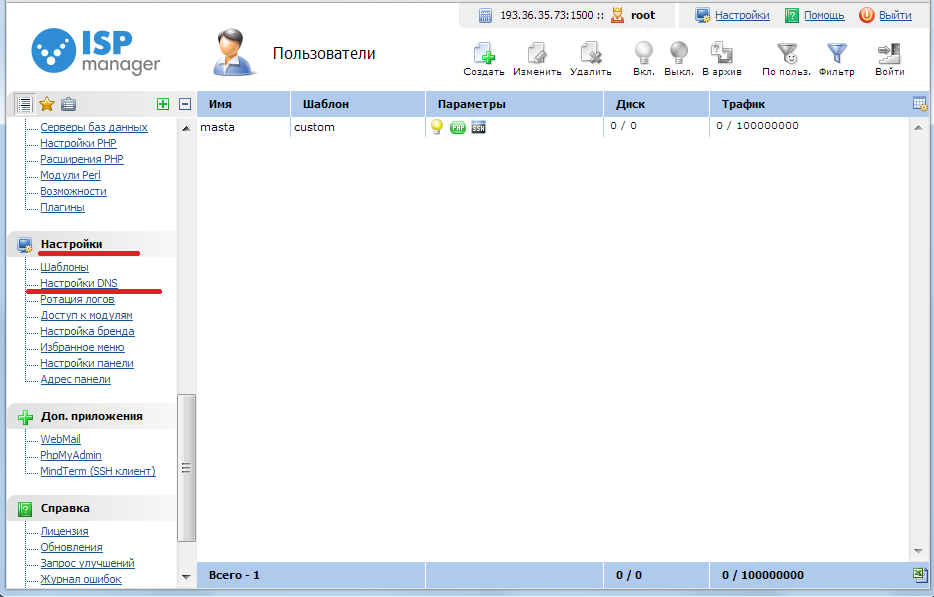
Task: Open favorites star icon in sidebar
Action: [46, 104]
